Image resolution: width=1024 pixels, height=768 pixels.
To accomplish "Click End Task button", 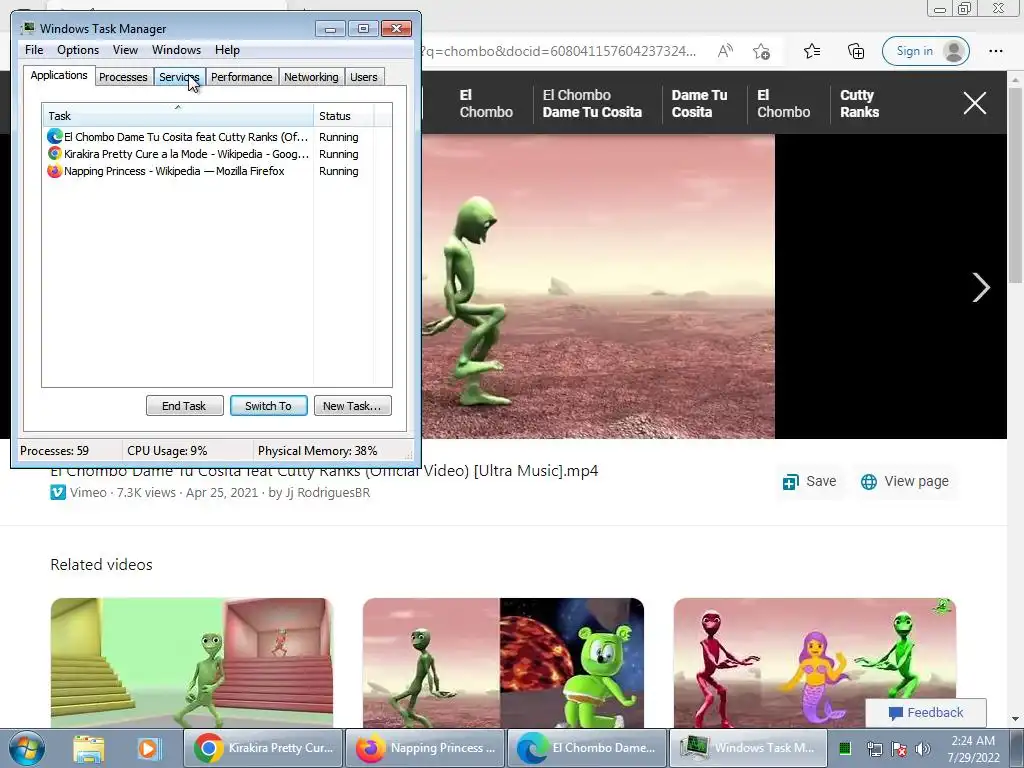I will coord(184,406).
